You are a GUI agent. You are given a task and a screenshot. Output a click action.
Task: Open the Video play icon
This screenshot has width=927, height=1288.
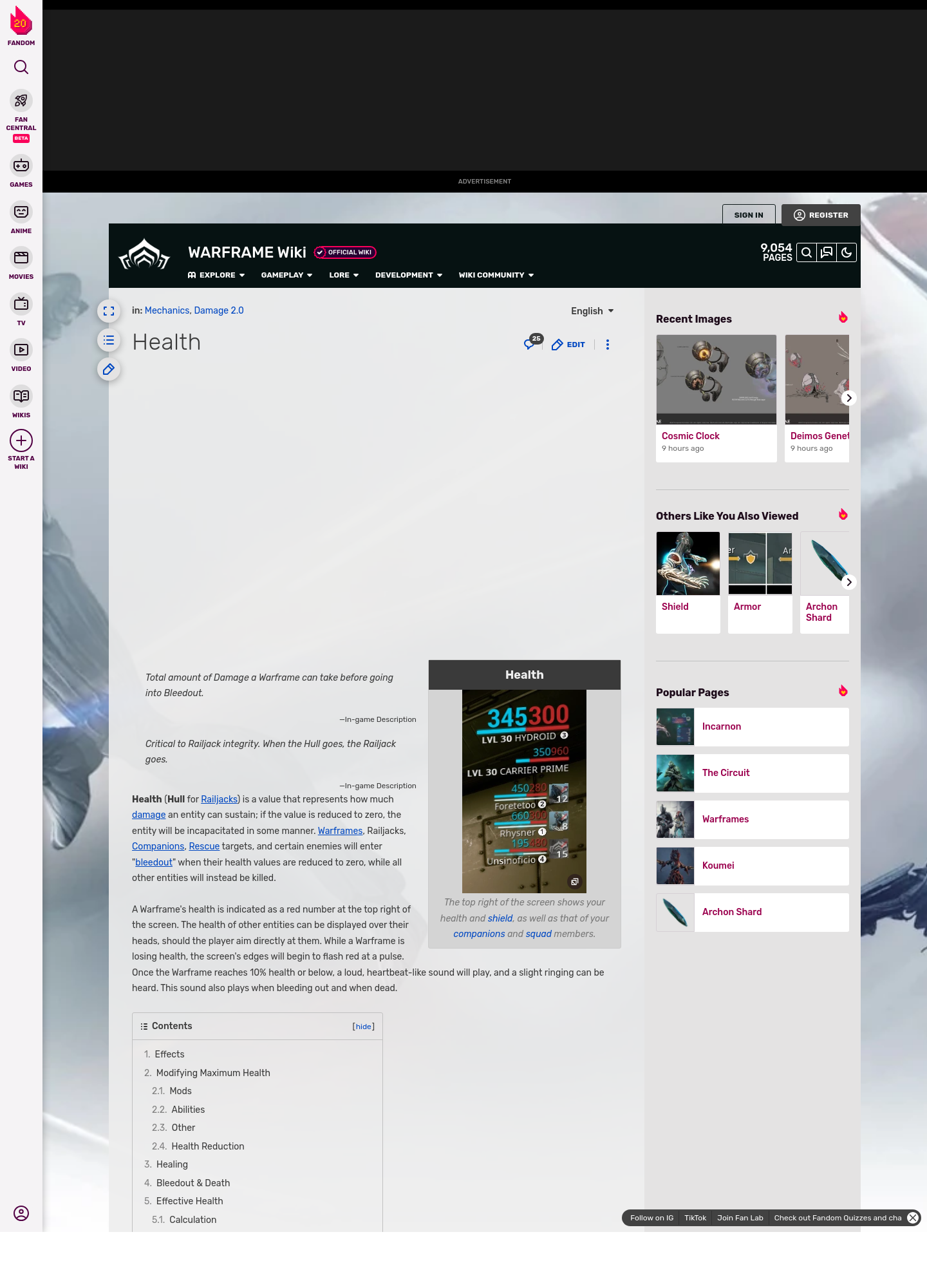tap(21, 350)
